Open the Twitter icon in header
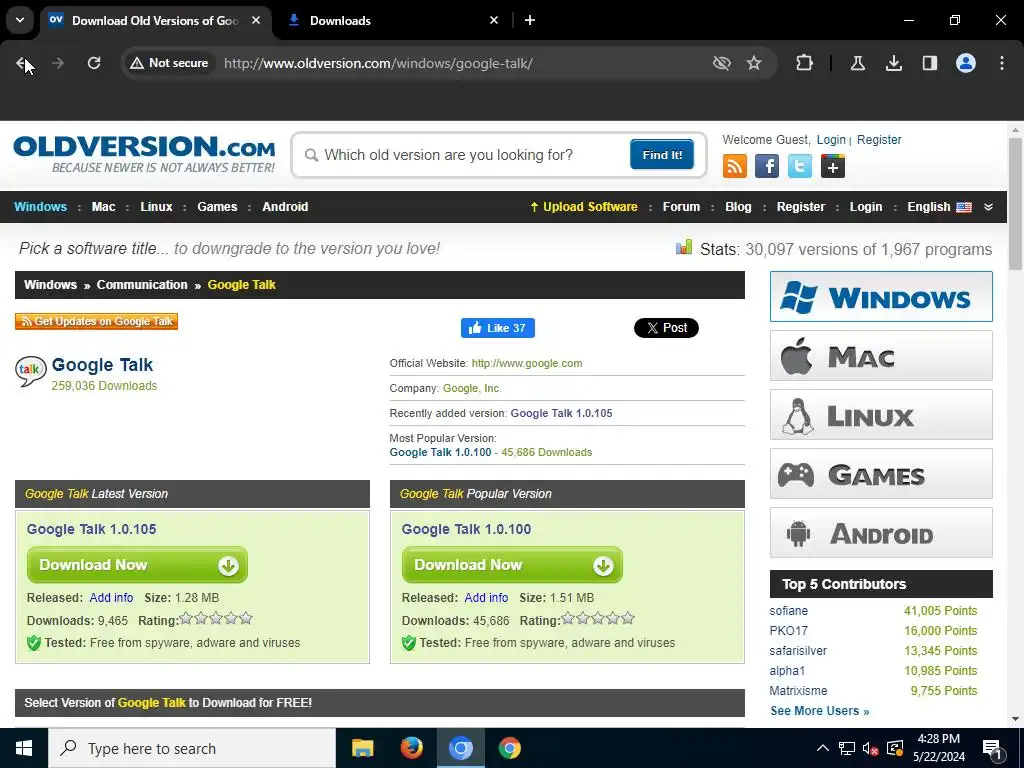1024x768 pixels. pyautogui.click(x=800, y=167)
